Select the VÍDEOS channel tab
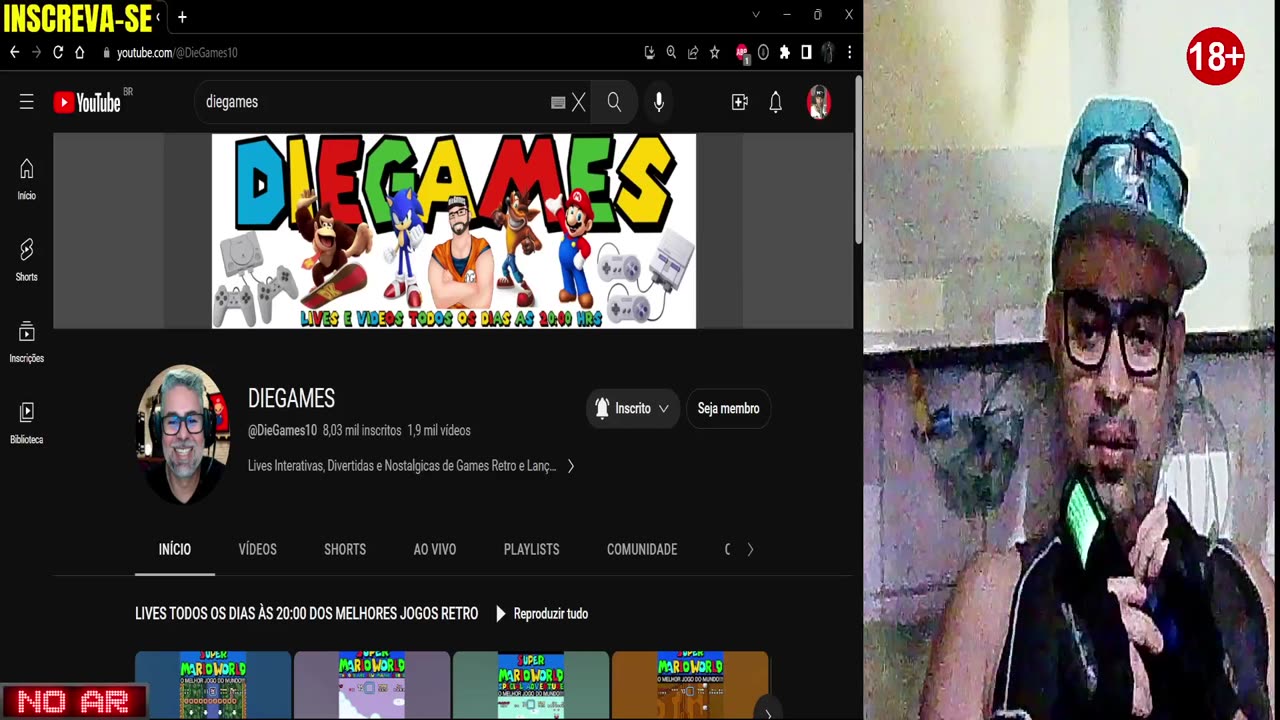The height and width of the screenshot is (720, 1280). tap(257, 549)
